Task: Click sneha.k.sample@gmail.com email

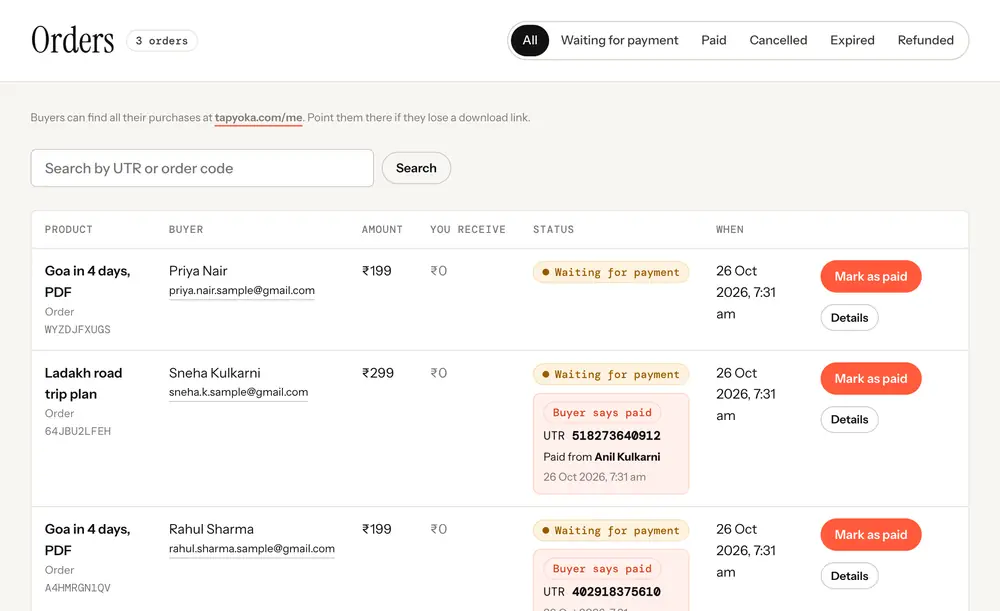Action: click(239, 392)
